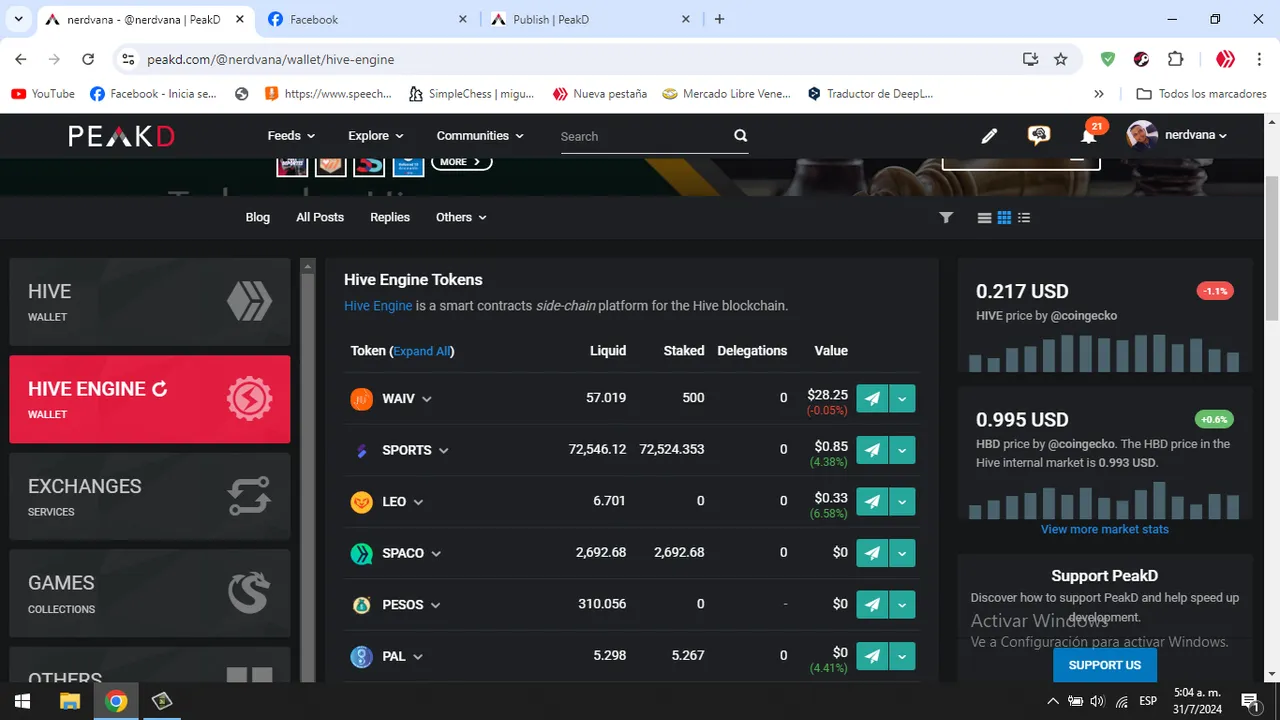Expand LEO token details chevron
The image size is (1280, 720).
pyautogui.click(x=418, y=502)
